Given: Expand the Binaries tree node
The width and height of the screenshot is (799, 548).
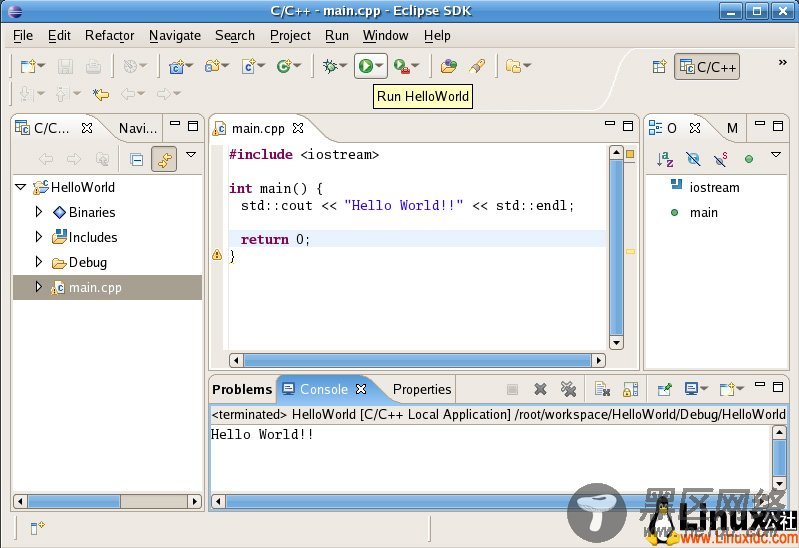Looking at the screenshot, I should click(x=38, y=212).
